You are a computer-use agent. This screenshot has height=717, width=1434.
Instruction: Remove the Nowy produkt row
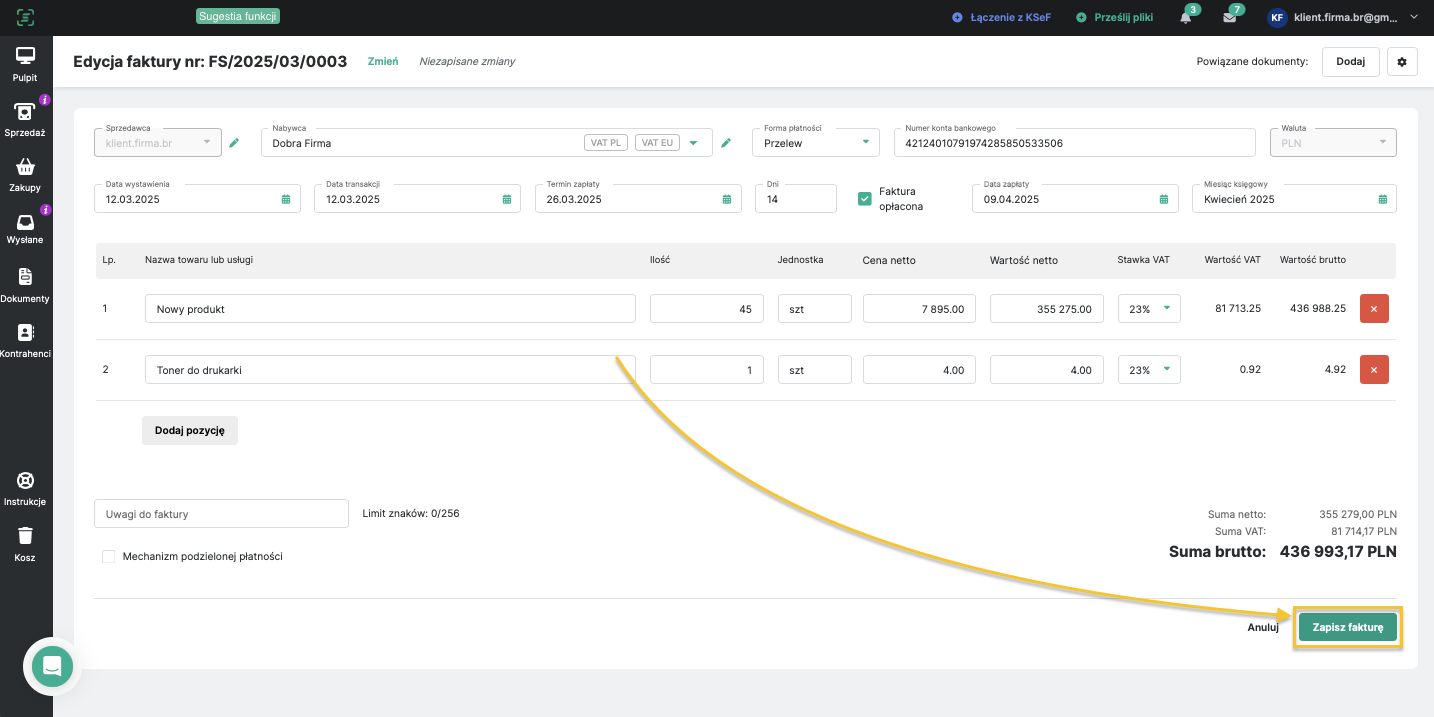click(1374, 309)
